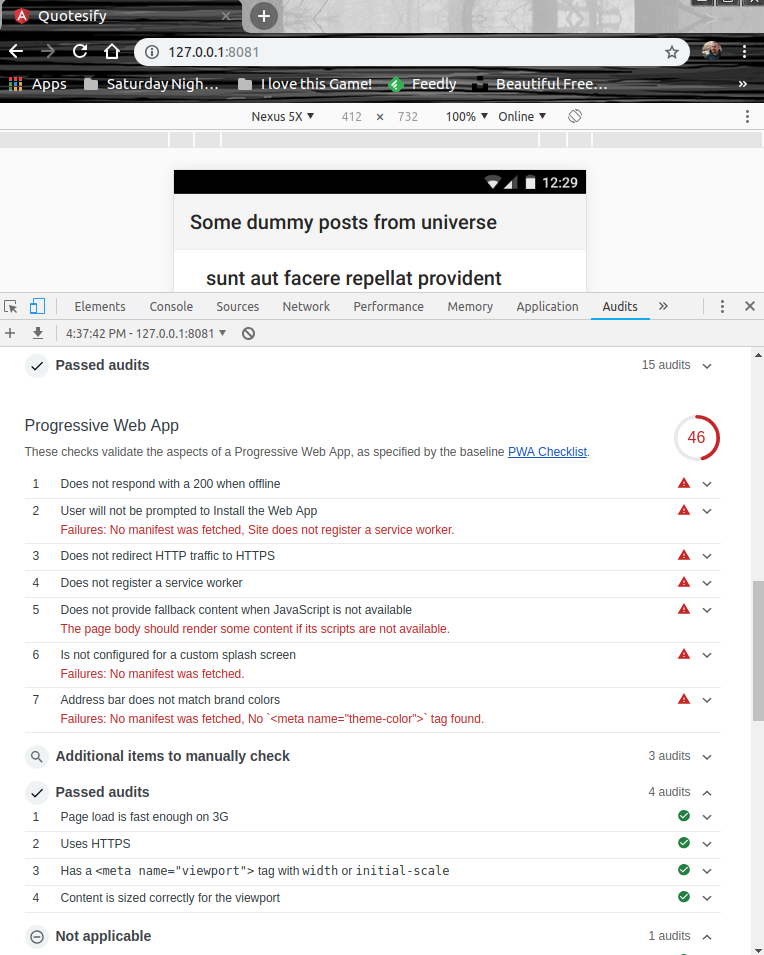Image resolution: width=764 pixels, height=955 pixels.
Task: Open the Online throttling dropdown
Action: tap(522, 116)
